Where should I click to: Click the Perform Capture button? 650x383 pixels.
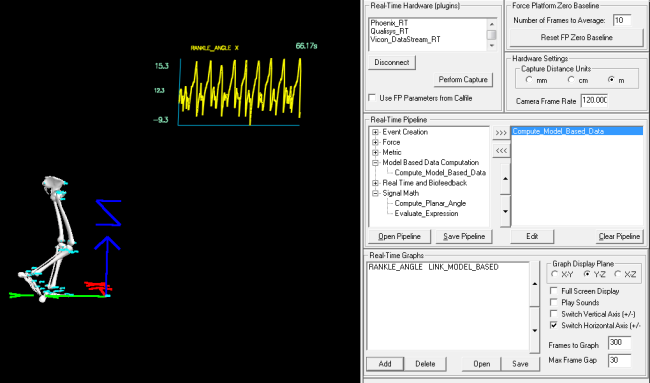(x=463, y=80)
